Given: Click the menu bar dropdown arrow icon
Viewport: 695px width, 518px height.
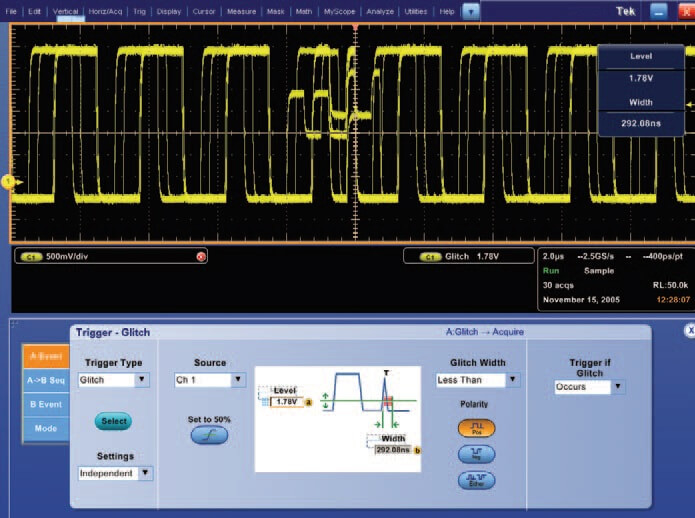Looking at the screenshot, I should pyautogui.click(x=471, y=11).
